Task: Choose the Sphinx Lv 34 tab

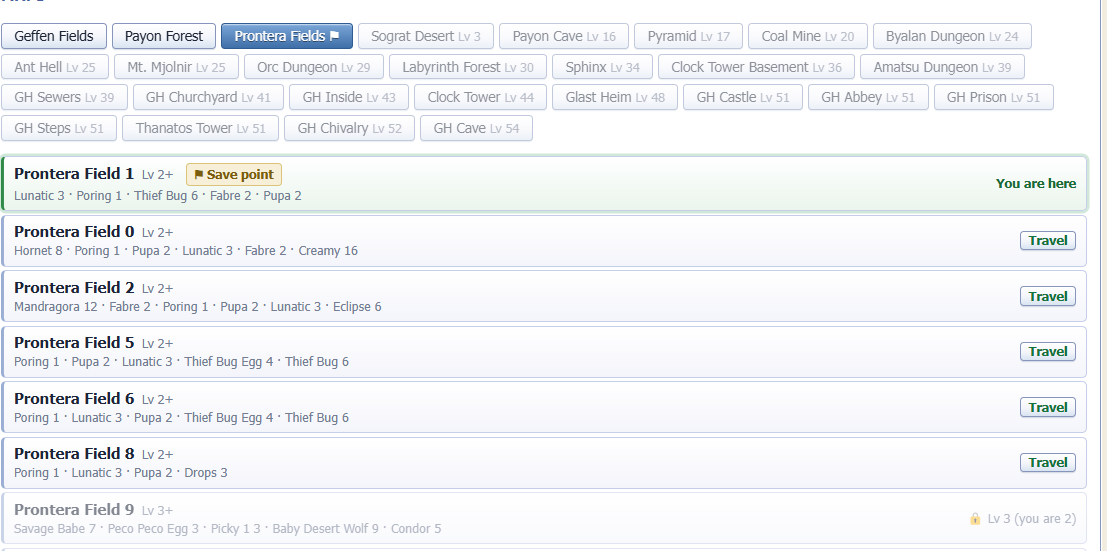Action: [x=603, y=67]
